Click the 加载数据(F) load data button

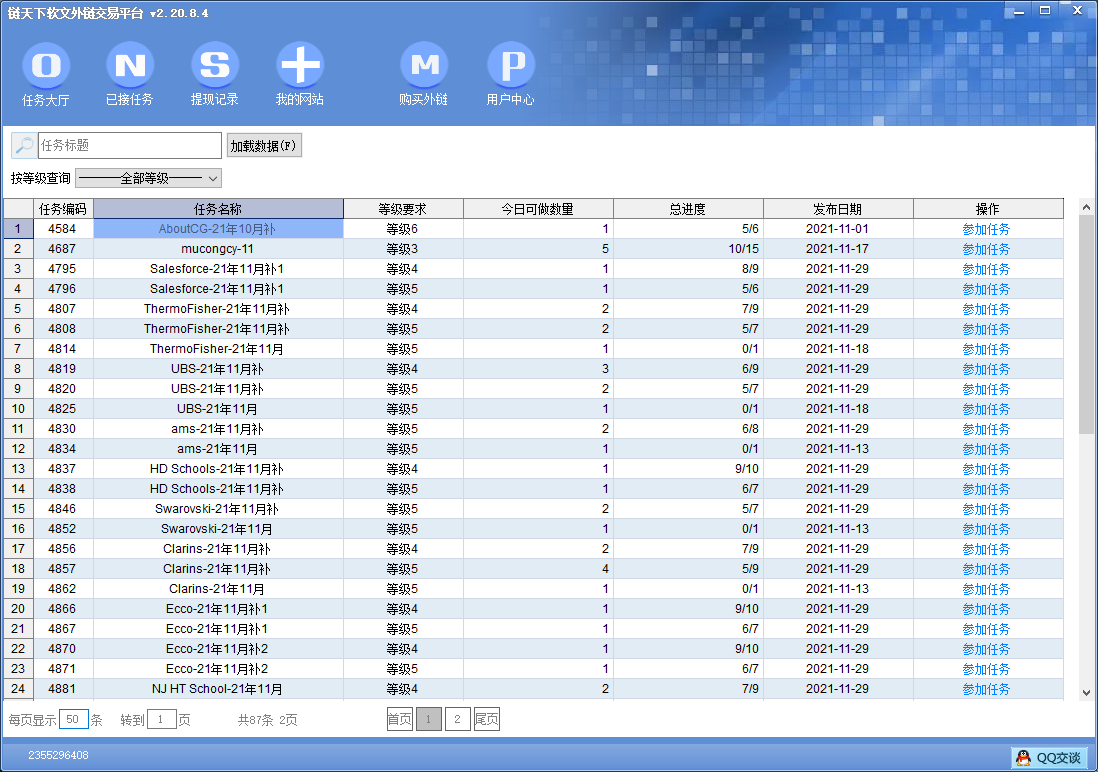(x=264, y=146)
